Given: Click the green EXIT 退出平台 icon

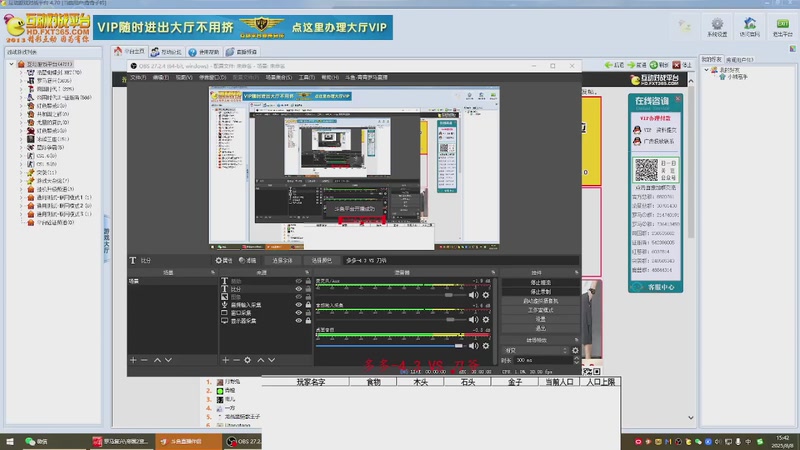Looking at the screenshot, I should (782, 27).
